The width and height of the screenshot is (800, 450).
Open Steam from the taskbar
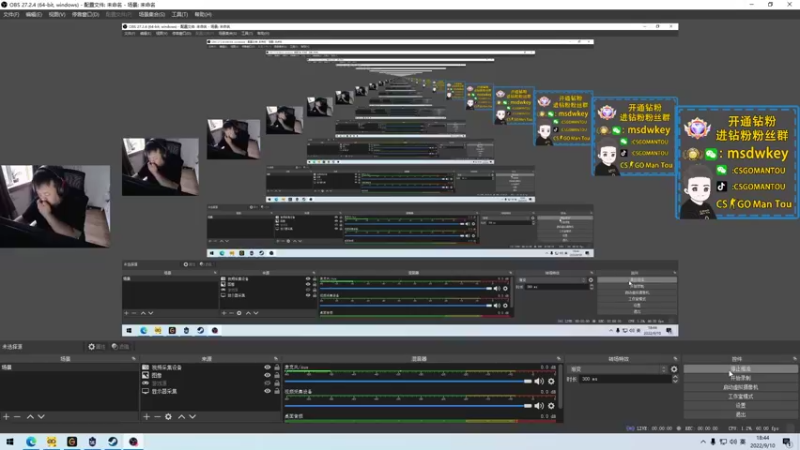(x=113, y=441)
